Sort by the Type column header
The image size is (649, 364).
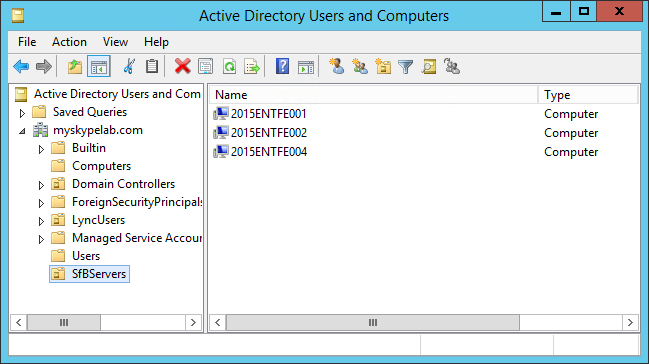click(588, 95)
